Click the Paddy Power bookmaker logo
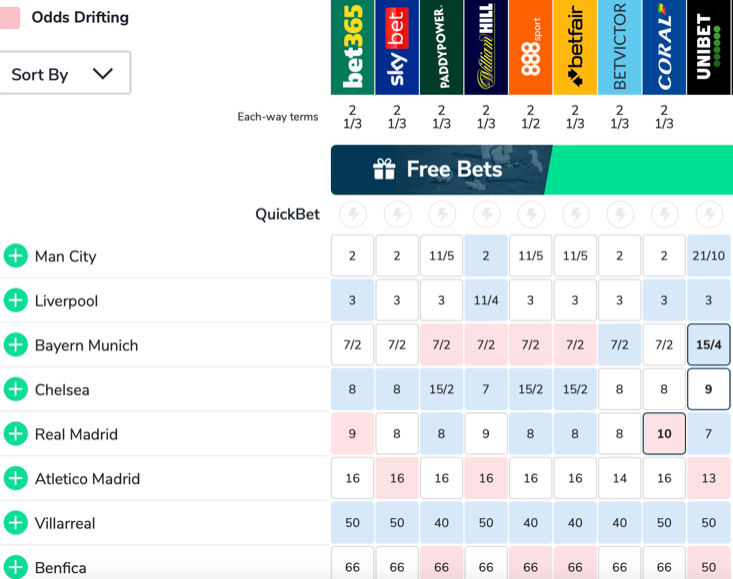Viewport: 733px width, 579px height. click(441, 47)
